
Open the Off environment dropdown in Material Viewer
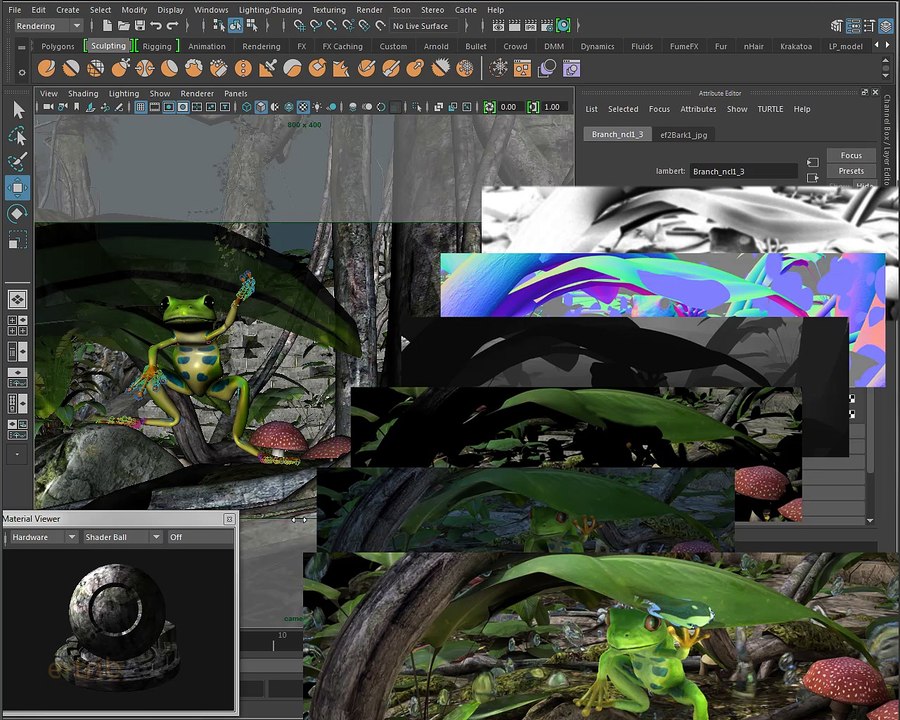tap(200, 537)
